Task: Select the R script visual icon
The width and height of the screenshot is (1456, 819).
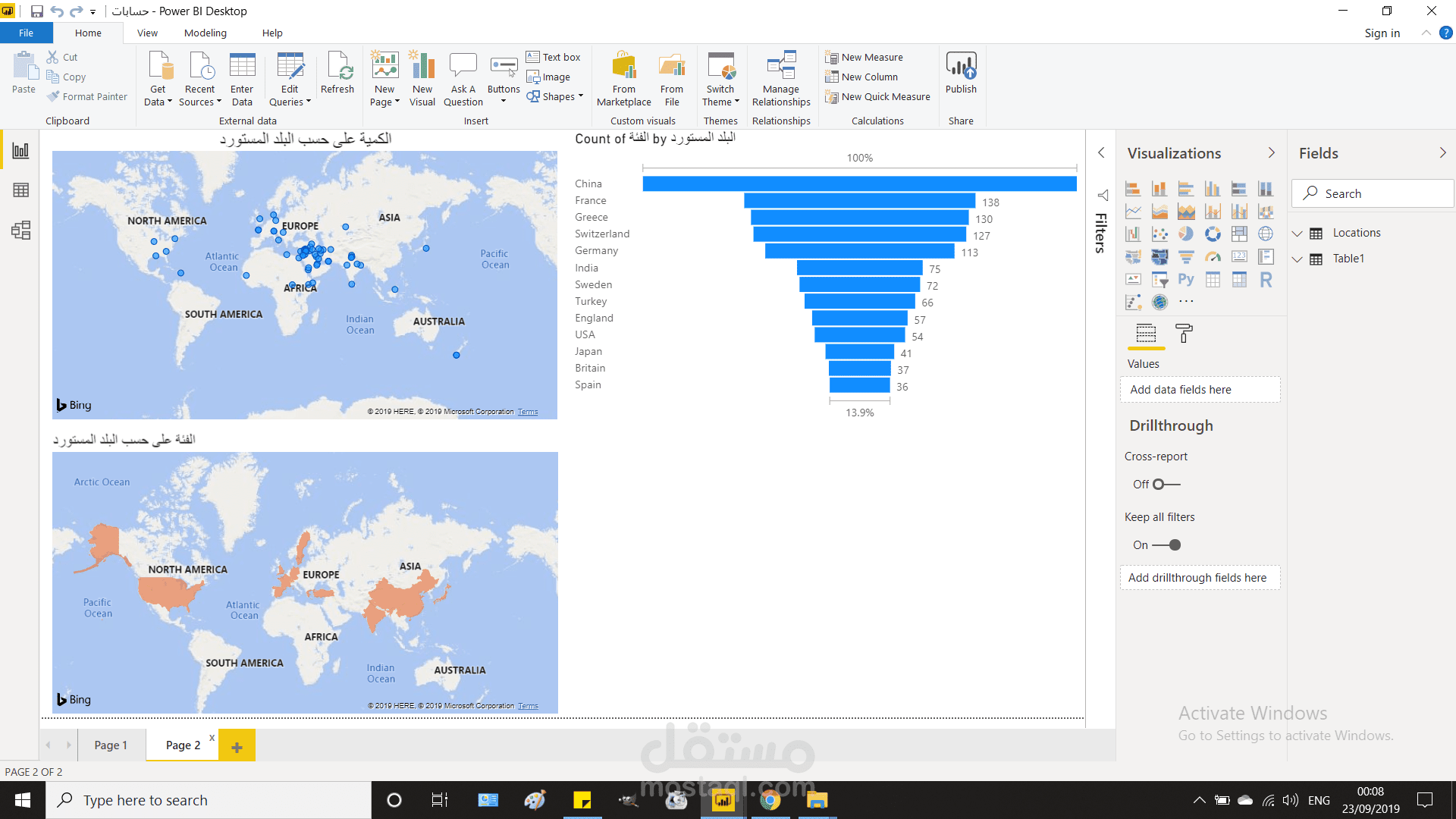Action: click(x=1266, y=280)
